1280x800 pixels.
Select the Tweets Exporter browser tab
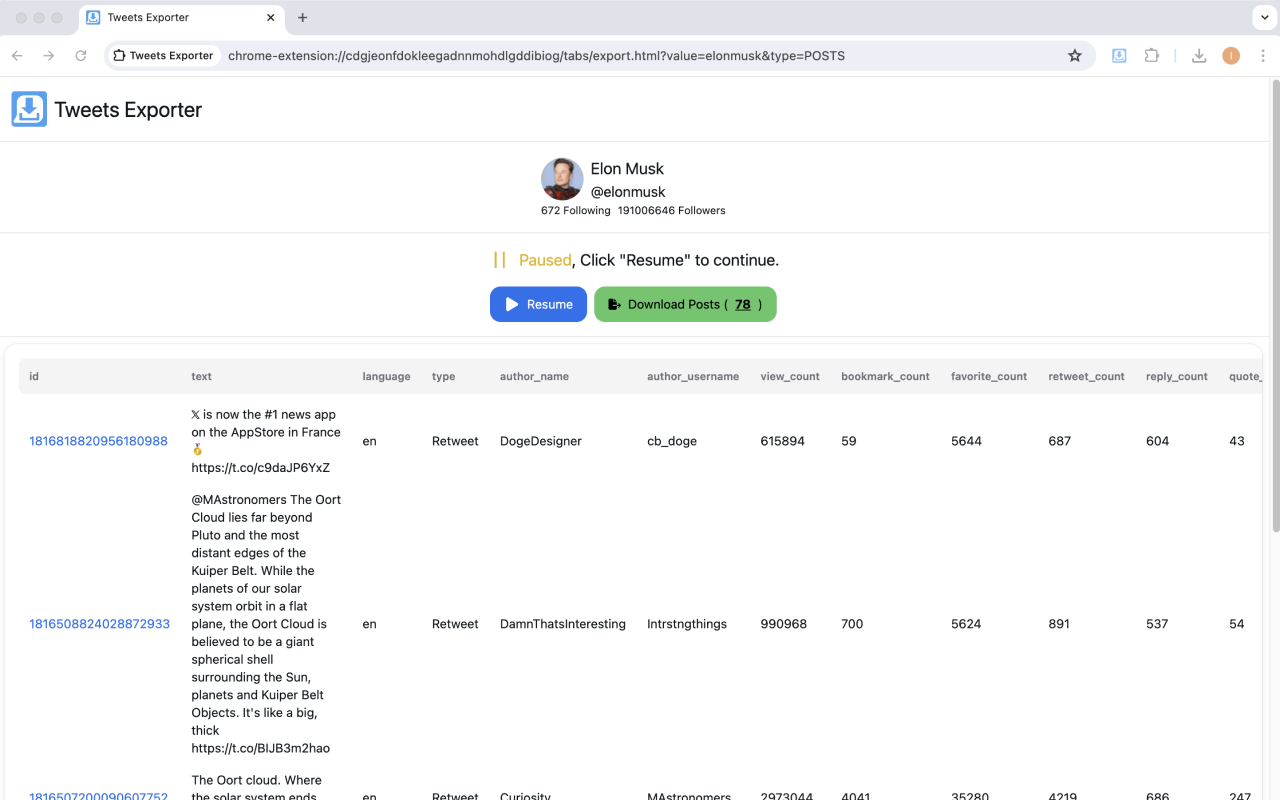(x=170, y=17)
